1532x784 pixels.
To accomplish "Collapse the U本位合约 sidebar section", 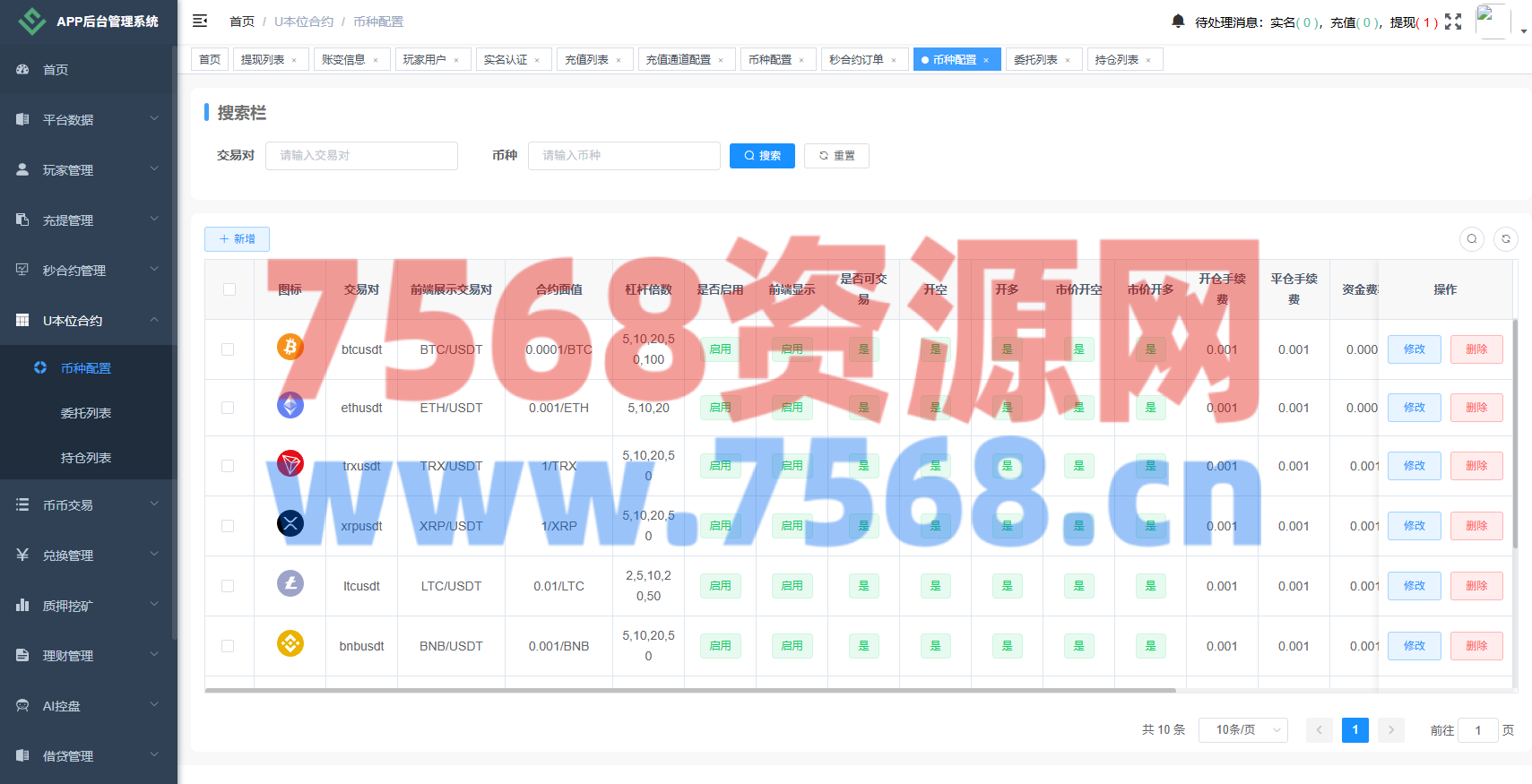I will pos(88,321).
